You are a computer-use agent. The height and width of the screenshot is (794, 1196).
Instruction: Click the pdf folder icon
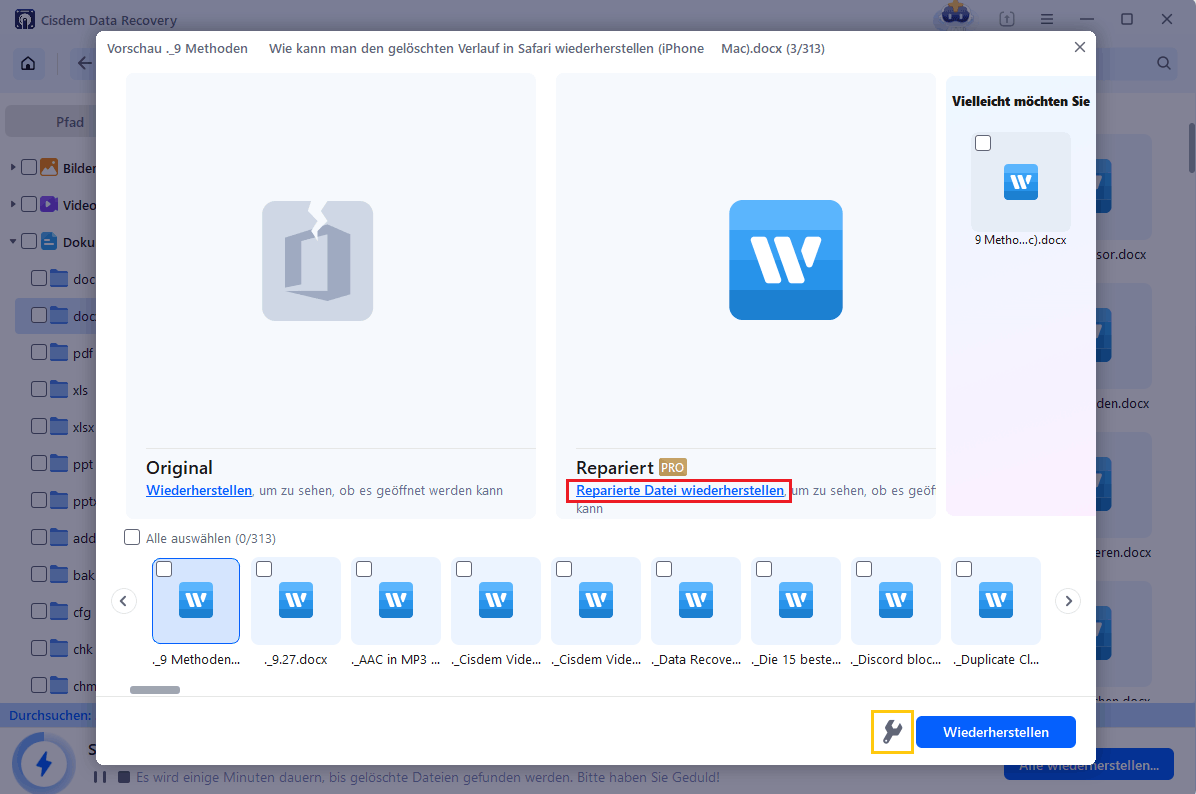click(x=59, y=352)
